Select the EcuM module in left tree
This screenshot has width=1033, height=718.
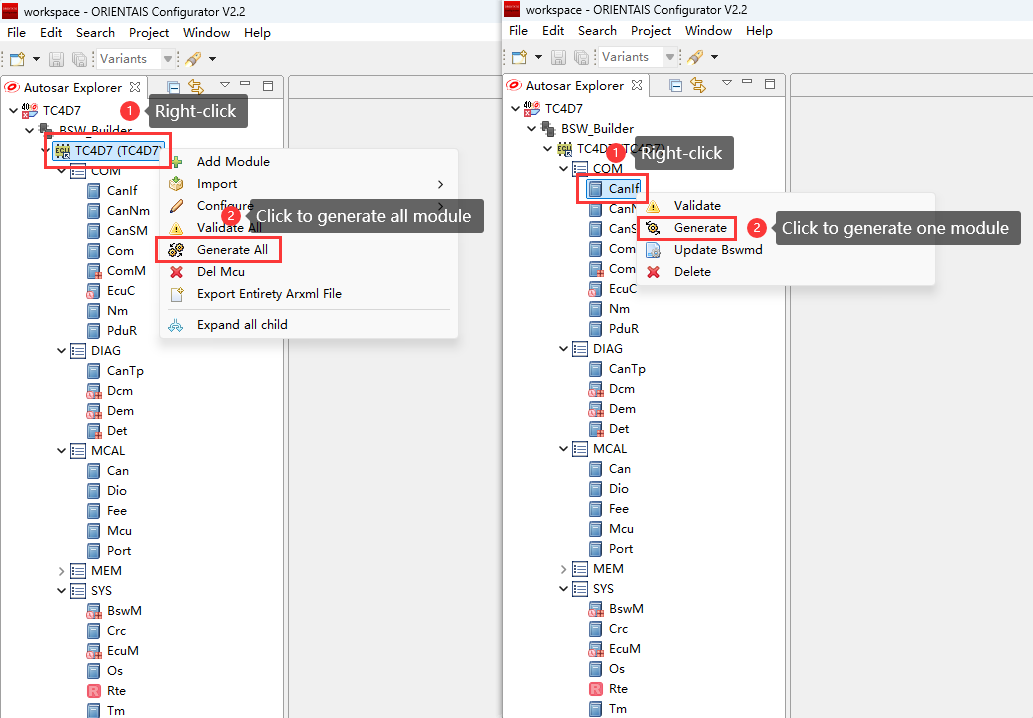(x=122, y=651)
